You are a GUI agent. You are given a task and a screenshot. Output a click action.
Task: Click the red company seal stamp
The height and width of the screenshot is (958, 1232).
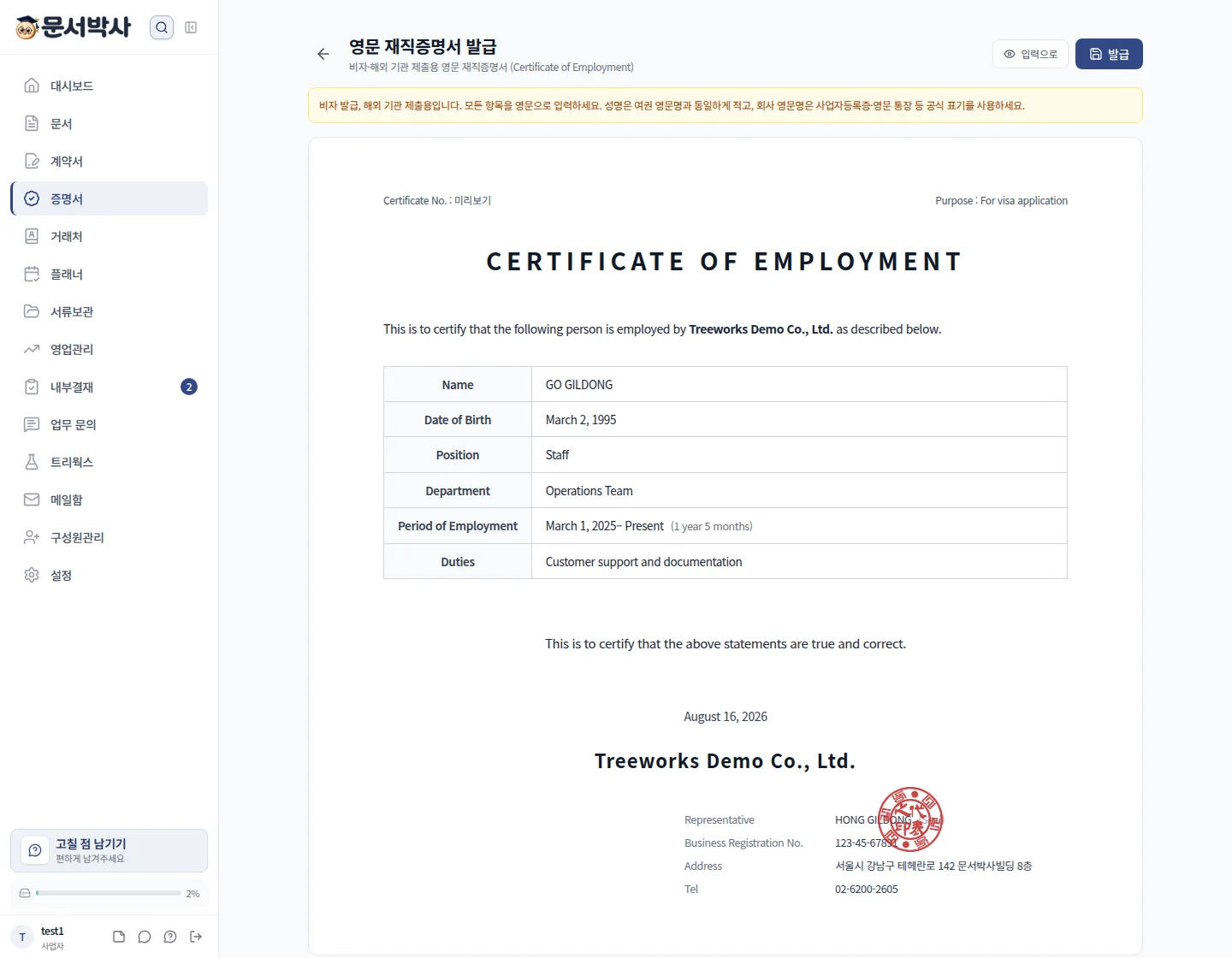click(x=910, y=819)
